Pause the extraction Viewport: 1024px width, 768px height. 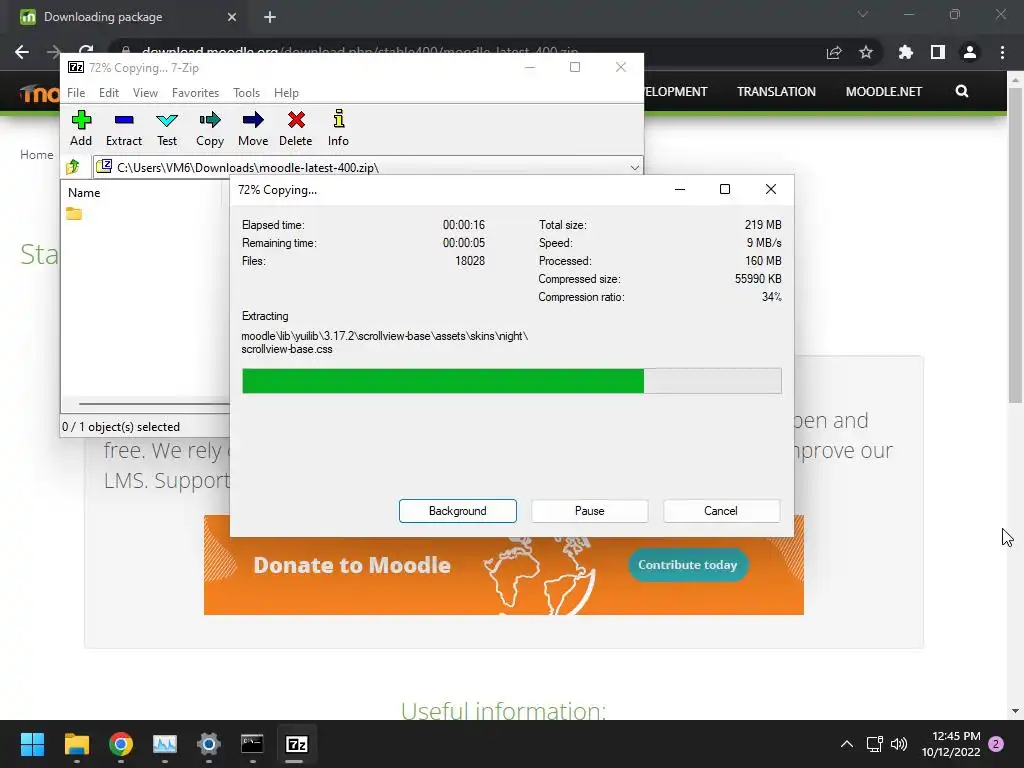[590, 511]
